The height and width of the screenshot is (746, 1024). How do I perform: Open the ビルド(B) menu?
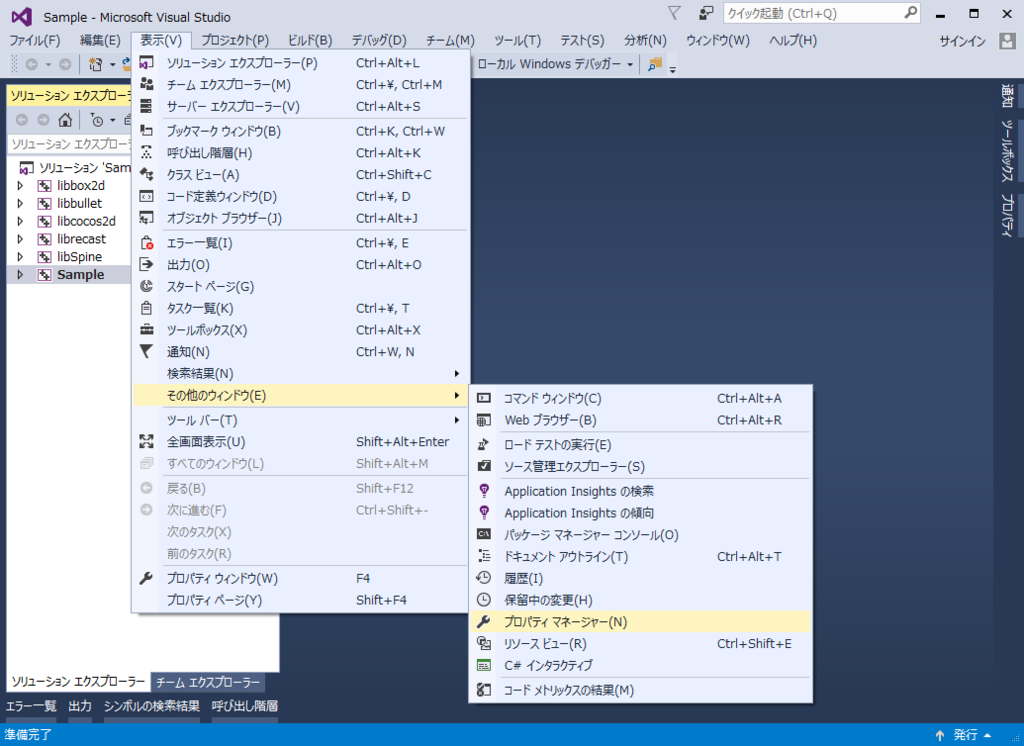click(x=310, y=41)
